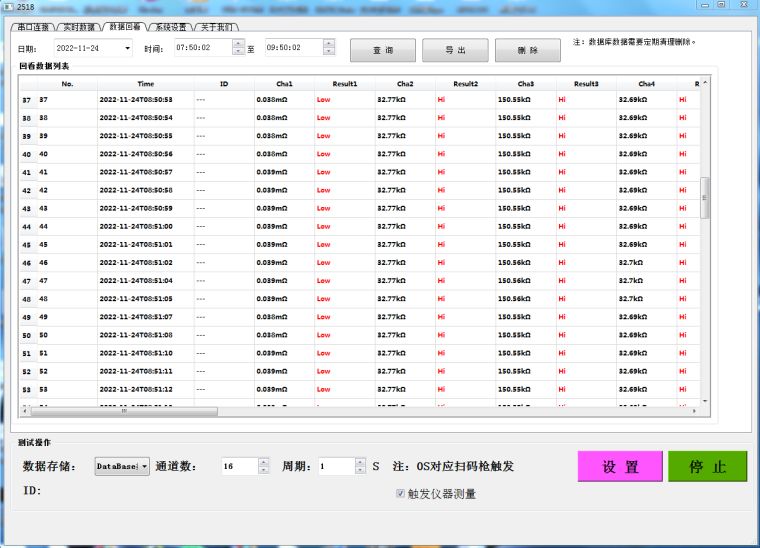Switch to the 实时数据 tab
Screen dimensions: 760x548
(78, 27)
